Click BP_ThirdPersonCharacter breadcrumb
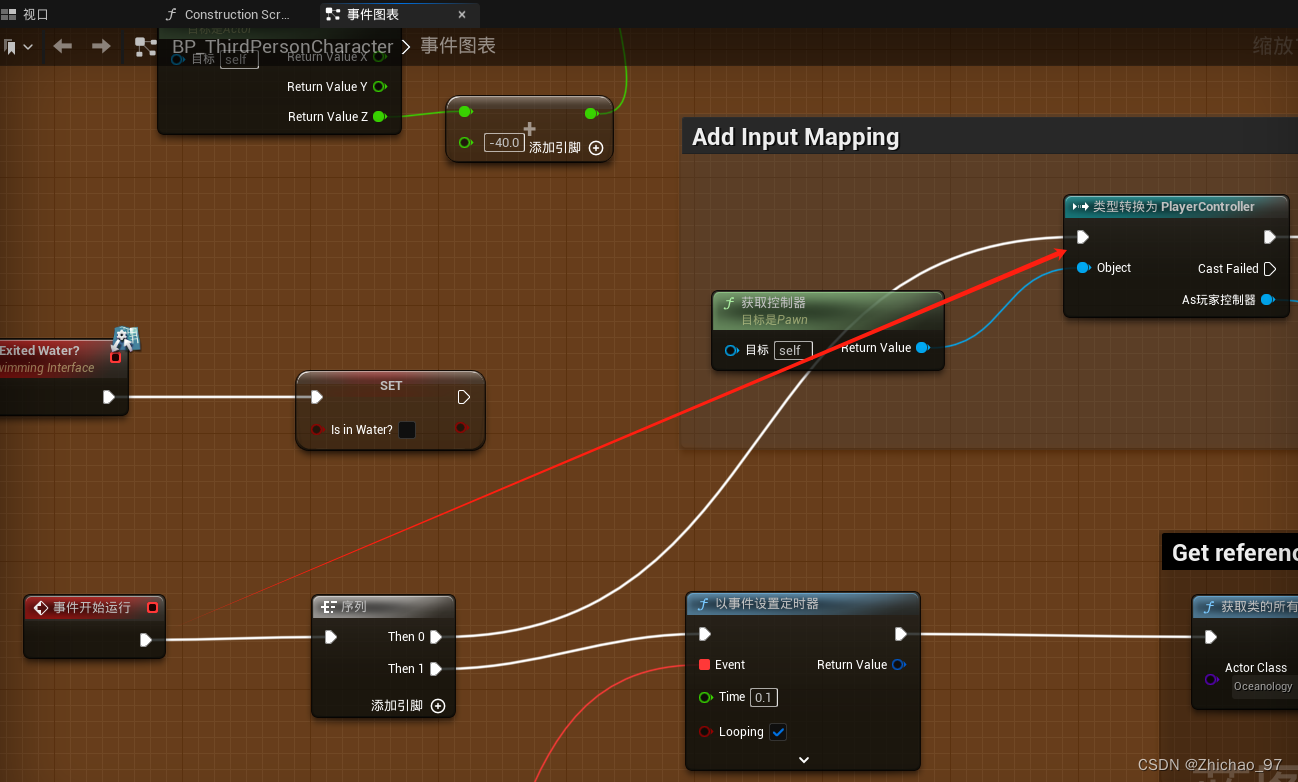Screen dimensions: 1298x782 283,47
